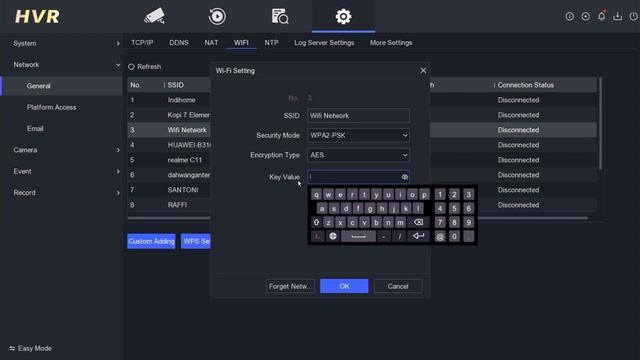Image resolution: width=640 pixels, height=360 pixels.
Task: Open the file search icon
Action: 280,16
